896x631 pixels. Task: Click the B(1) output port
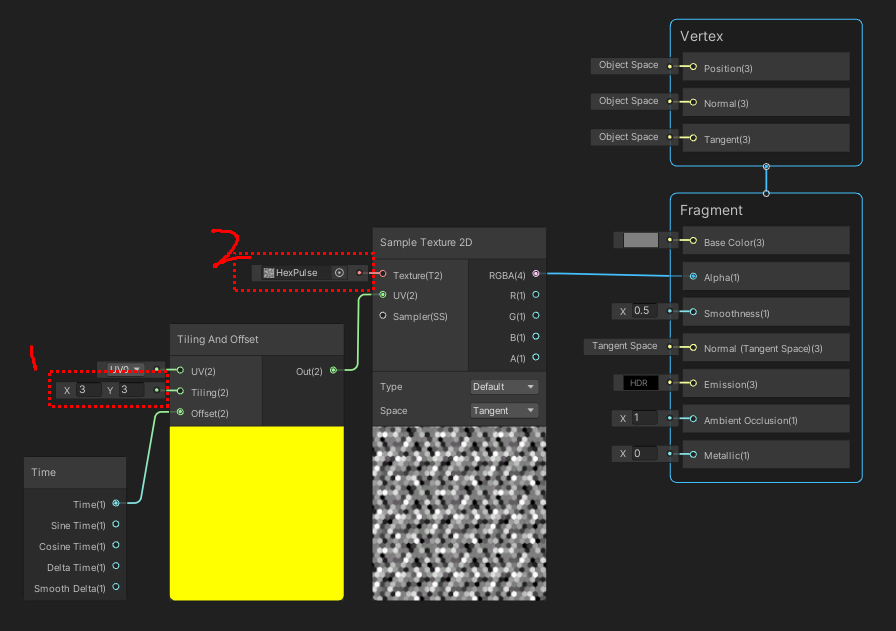pos(536,337)
